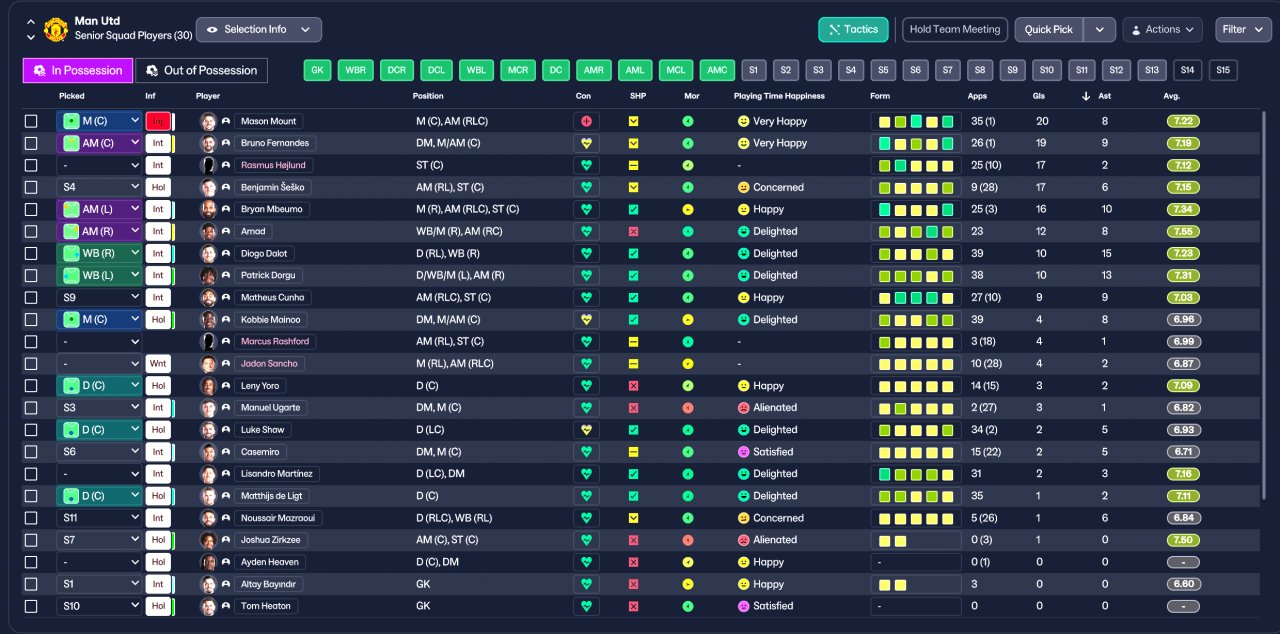
Task: Select the S1 substitute slot
Action: [x=753, y=70]
